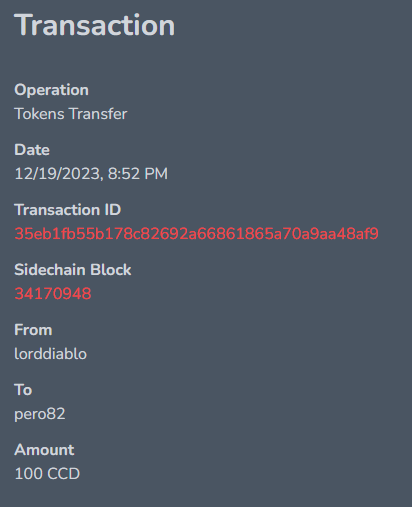Screen dimensions: 412x507
Task: Click the Transaction heading
Action: (95, 25)
